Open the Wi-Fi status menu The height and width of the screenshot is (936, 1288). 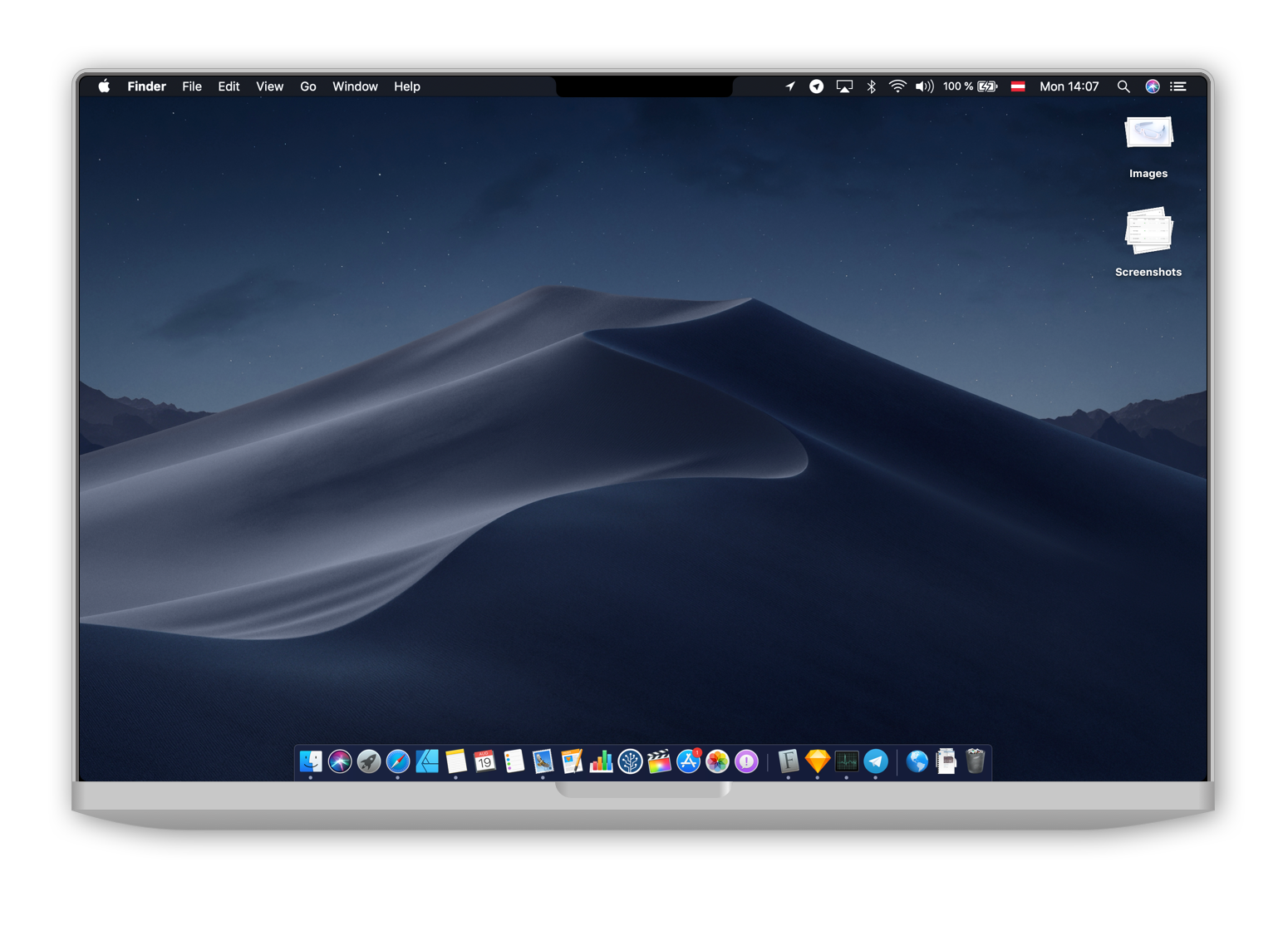tap(898, 86)
